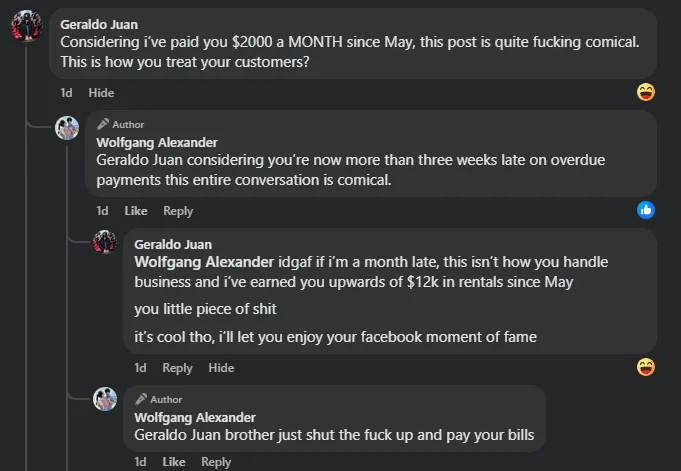Screen dimensions: 681x471
Task: Open Wolfgang Alexander's name on last reply
Action: tap(195, 417)
